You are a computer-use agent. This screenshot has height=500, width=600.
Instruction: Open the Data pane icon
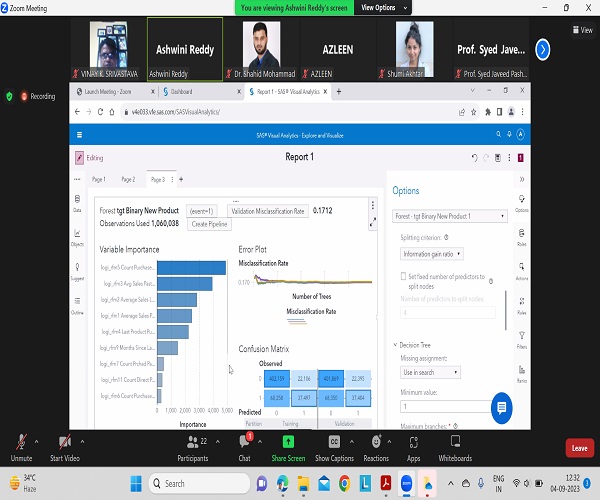(x=77, y=203)
